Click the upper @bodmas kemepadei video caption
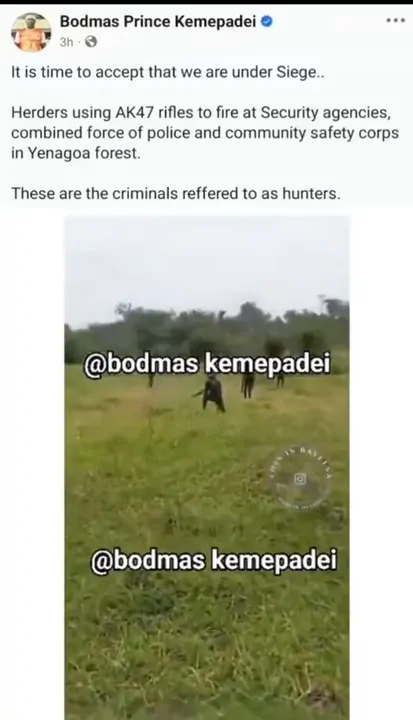The width and height of the screenshot is (413, 720). (x=207, y=365)
